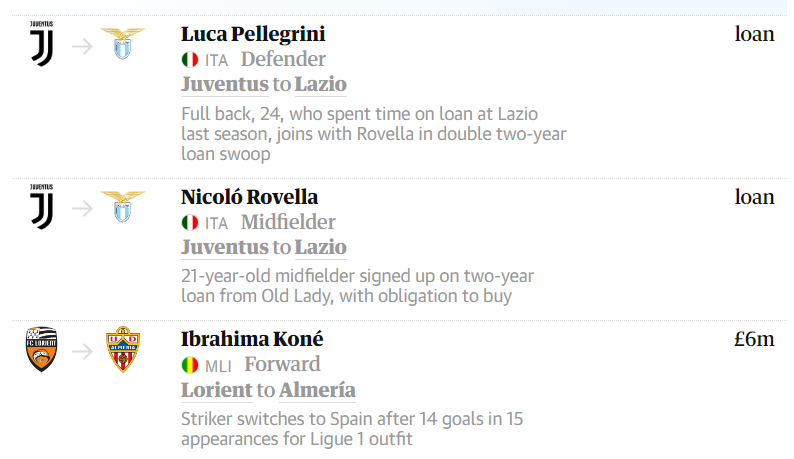Click the FC Lorient crest
The image size is (794, 459).
42,349
